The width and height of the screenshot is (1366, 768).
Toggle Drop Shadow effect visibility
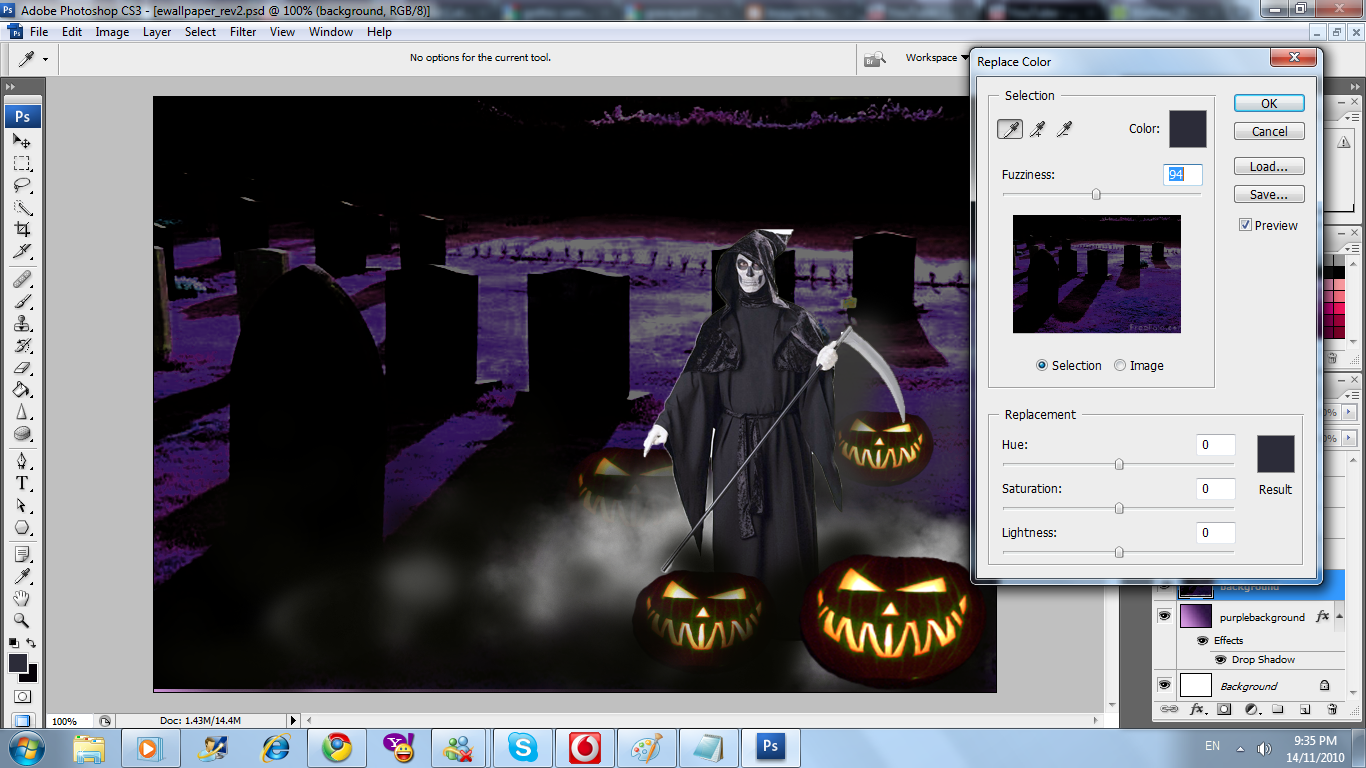pos(1220,659)
